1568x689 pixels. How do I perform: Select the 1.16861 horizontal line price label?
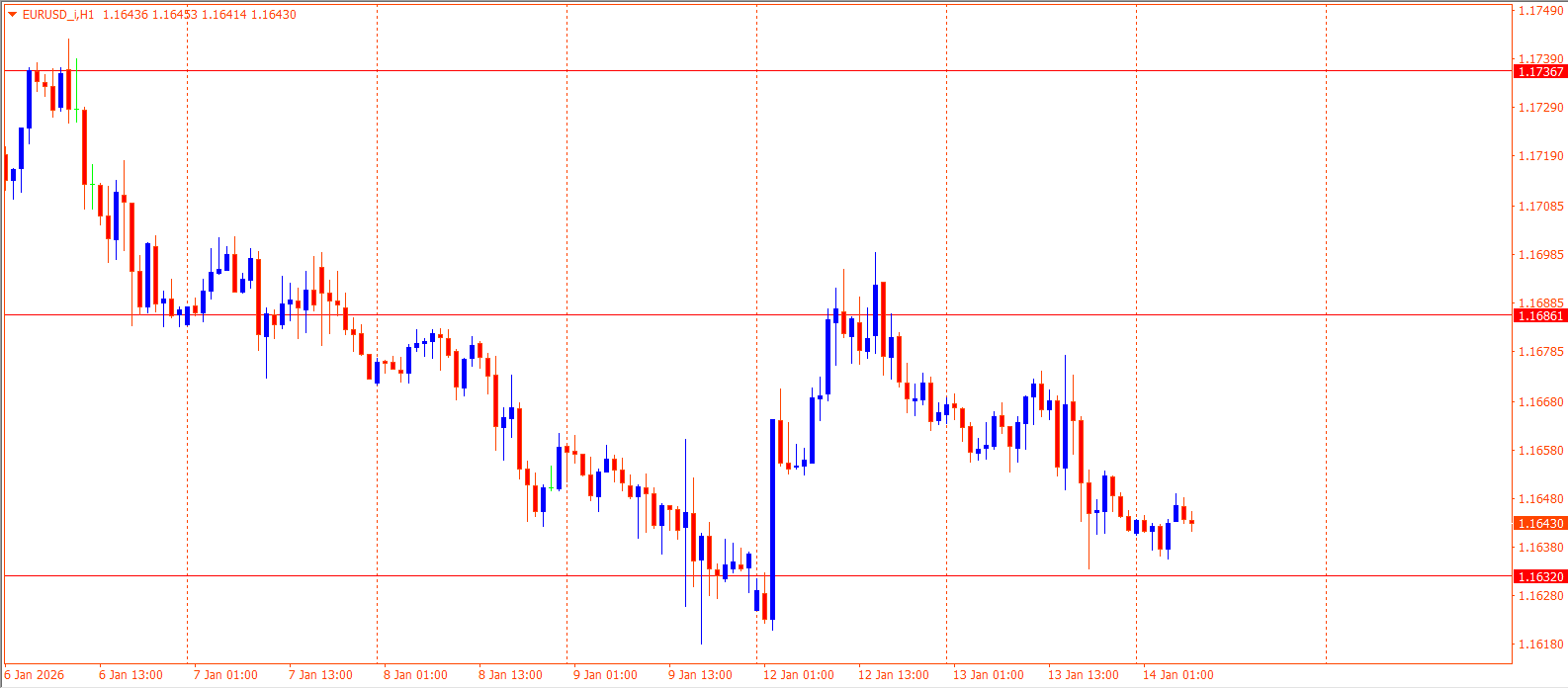1540,316
